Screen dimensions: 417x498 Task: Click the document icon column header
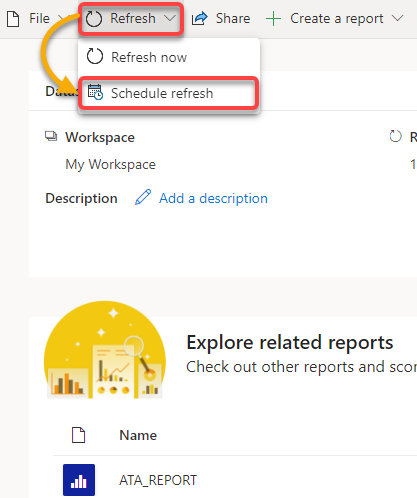[79, 435]
